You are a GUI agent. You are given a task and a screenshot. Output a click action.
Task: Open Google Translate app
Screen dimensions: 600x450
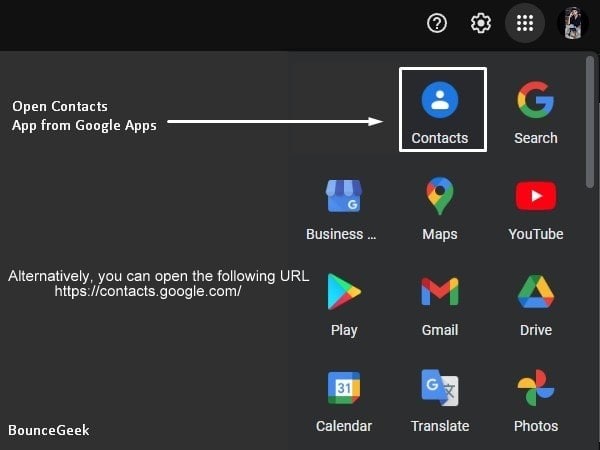[440, 401]
